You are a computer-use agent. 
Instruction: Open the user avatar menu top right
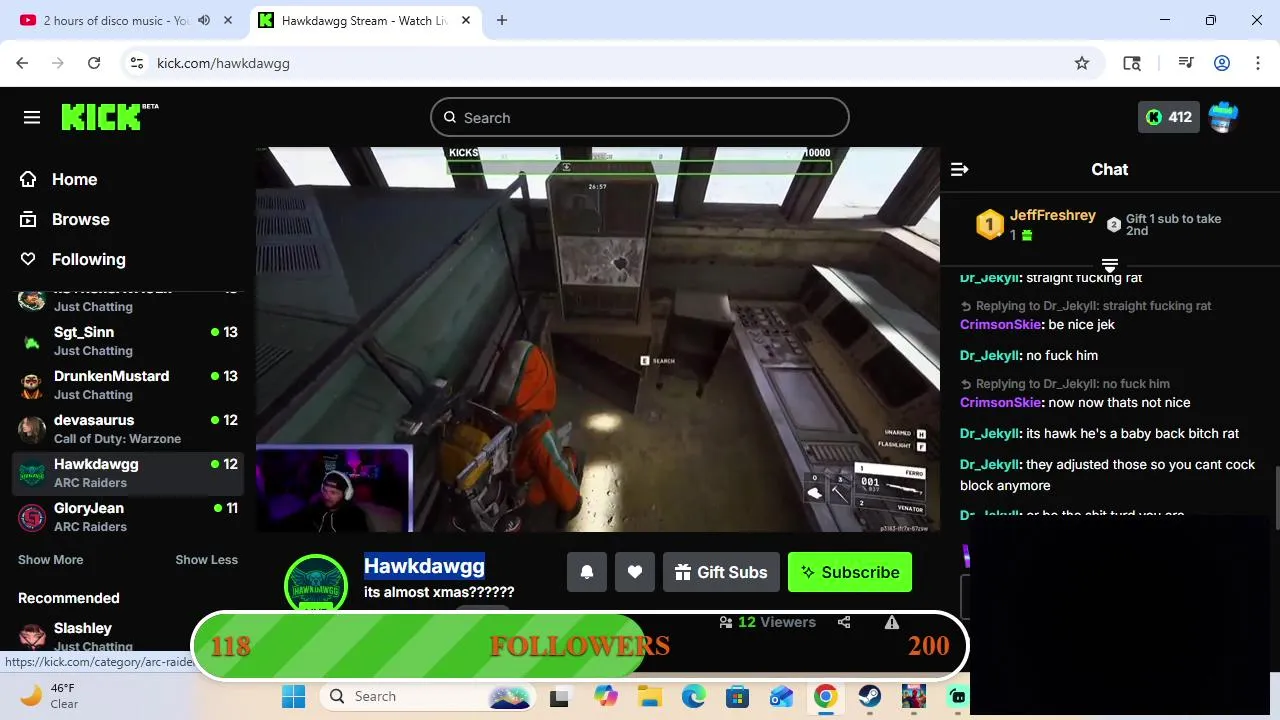click(1223, 117)
